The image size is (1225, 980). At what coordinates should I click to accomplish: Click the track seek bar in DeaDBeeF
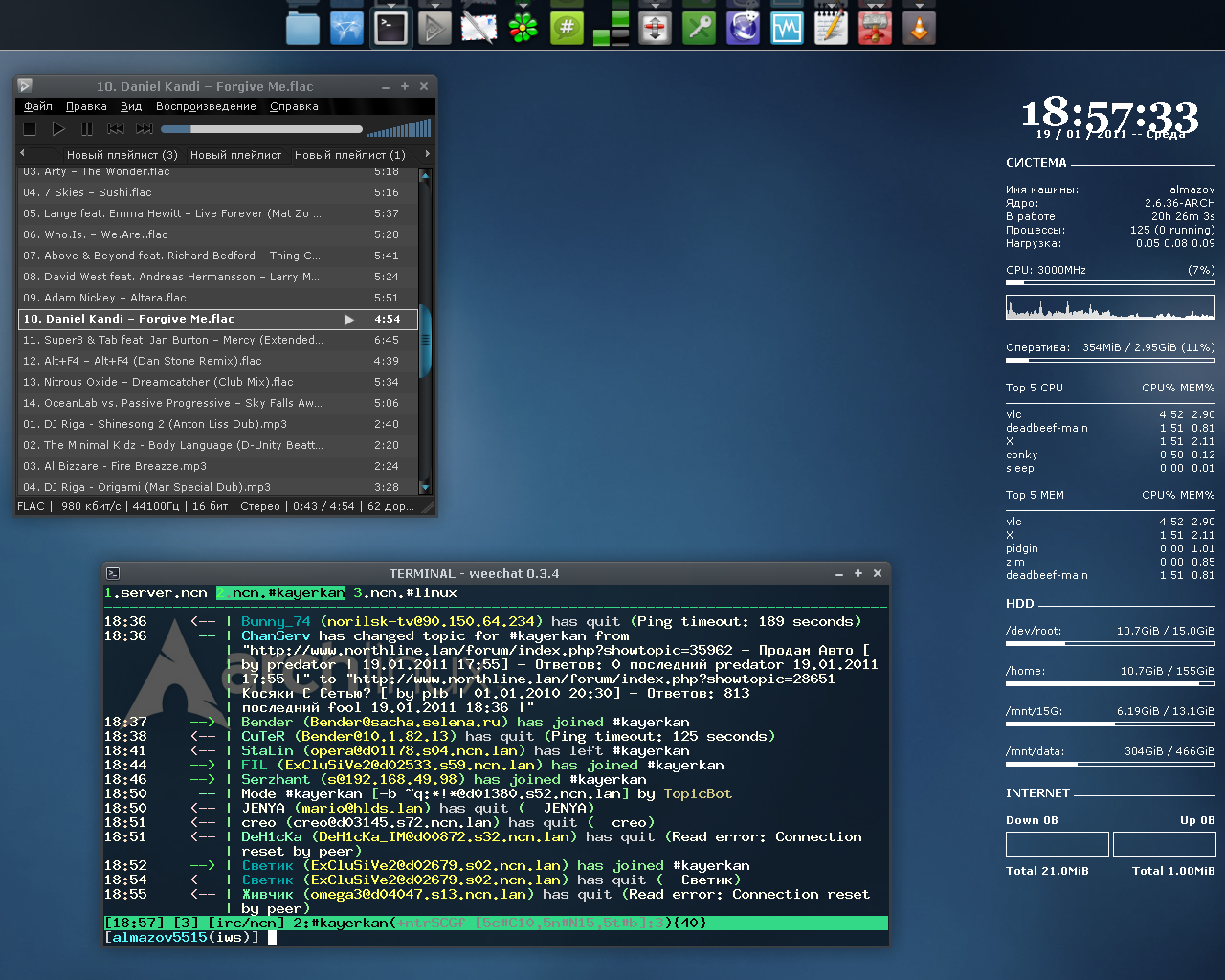(x=261, y=128)
